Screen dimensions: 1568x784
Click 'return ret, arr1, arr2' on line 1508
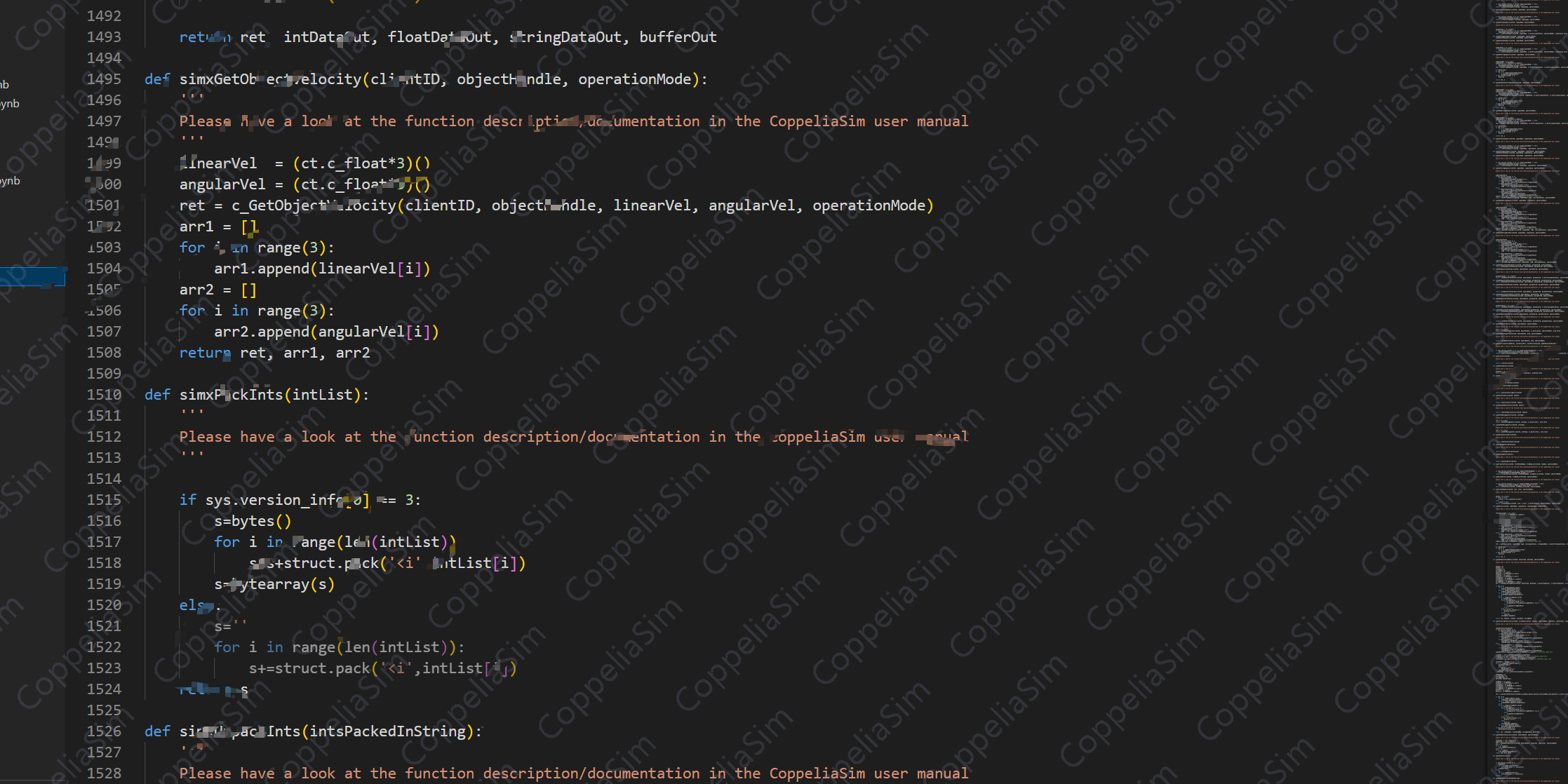pyautogui.click(x=274, y=353)
